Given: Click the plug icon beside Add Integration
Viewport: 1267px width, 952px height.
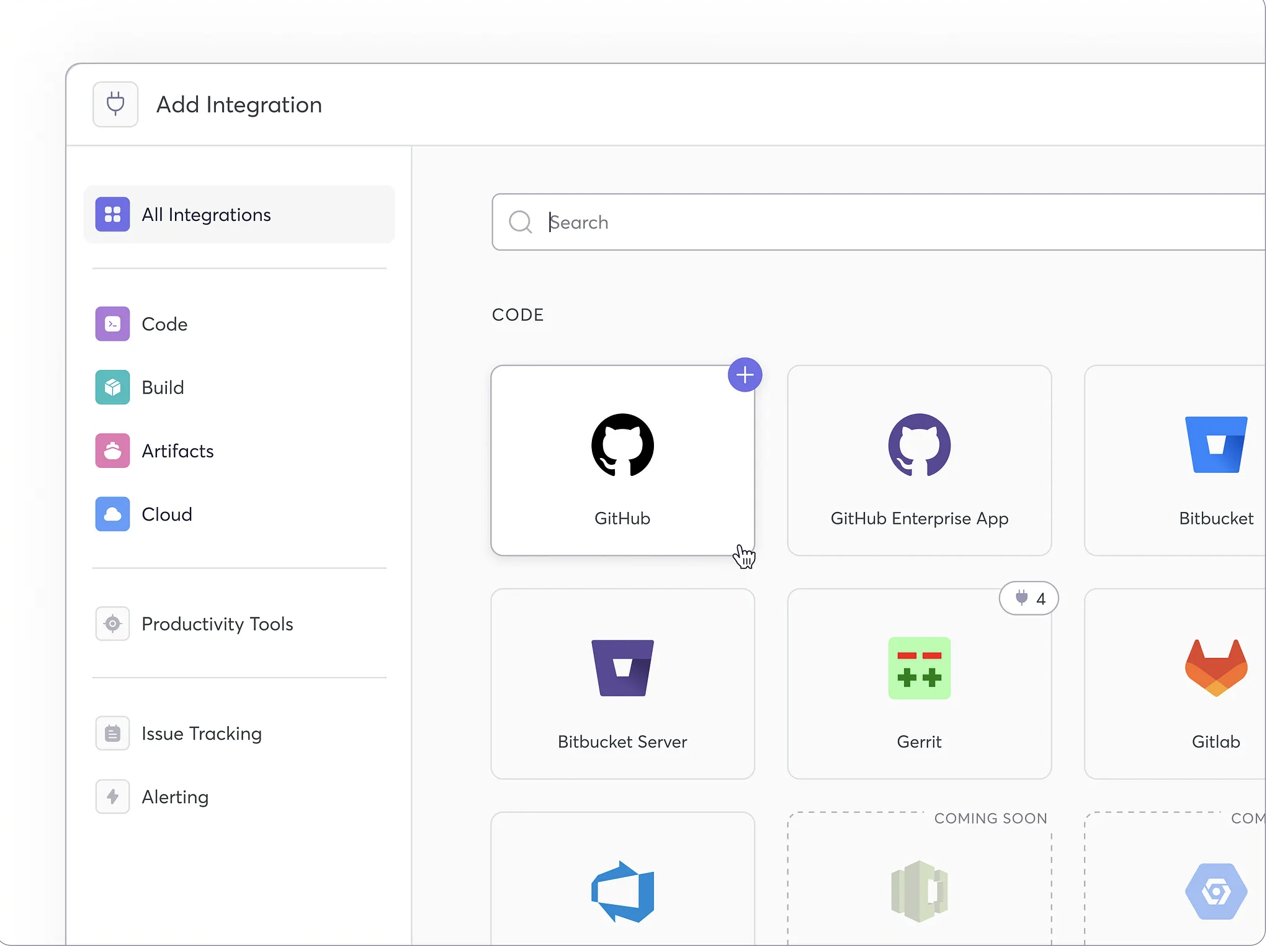Looking at the screenshot, I should pos(115,104).
